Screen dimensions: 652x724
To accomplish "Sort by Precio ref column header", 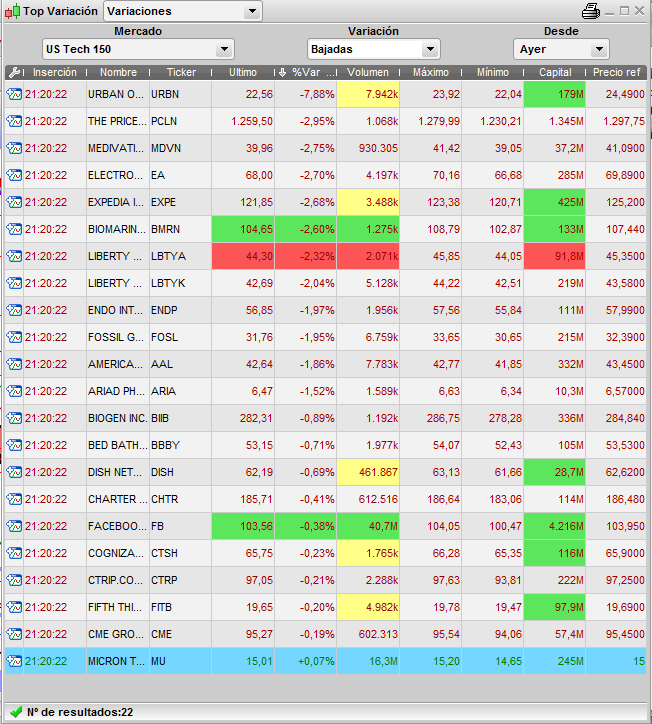I will [616, 72].
